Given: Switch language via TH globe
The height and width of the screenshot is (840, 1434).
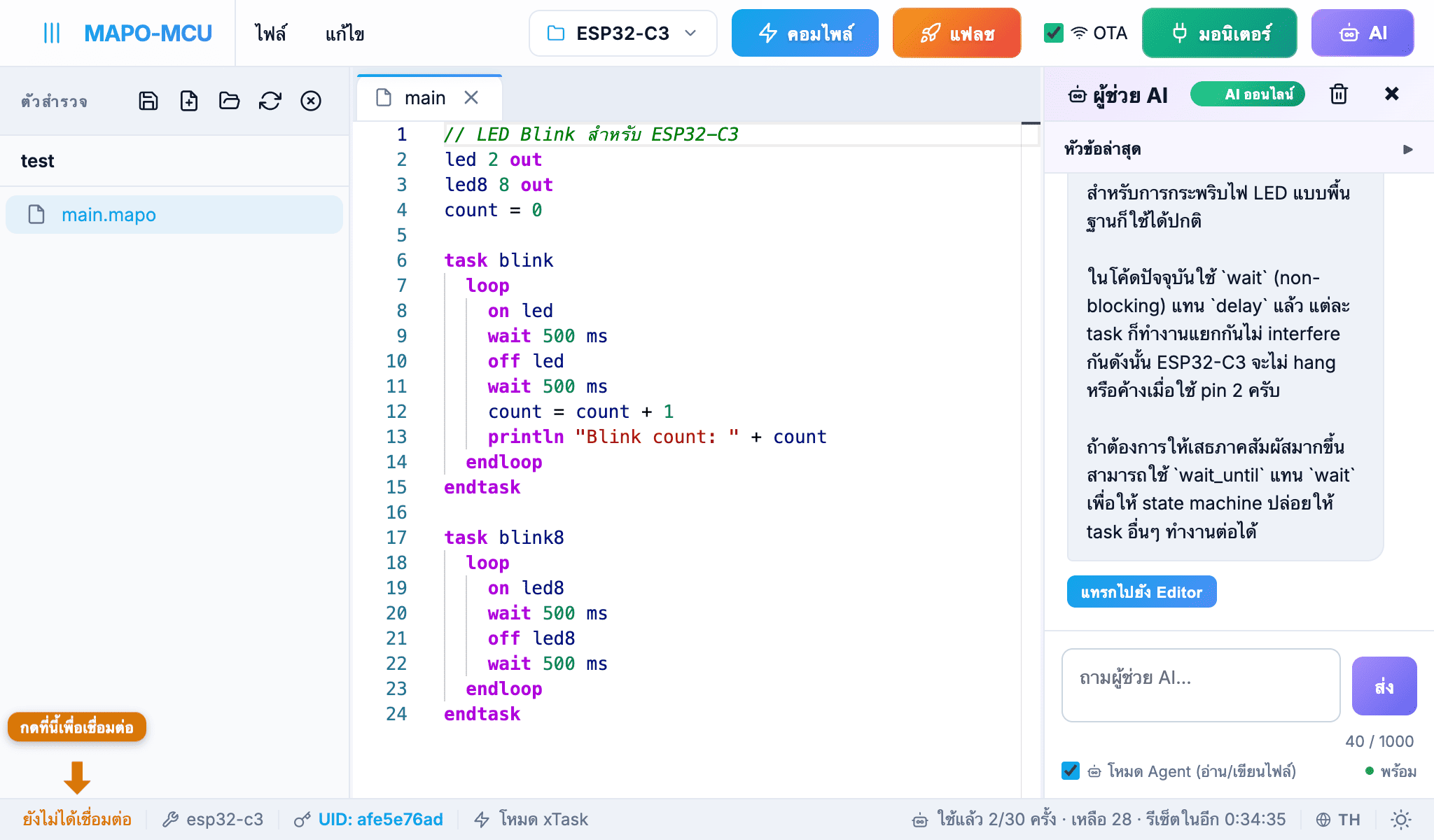Looking at the screenshot, I should (1338, 820).
